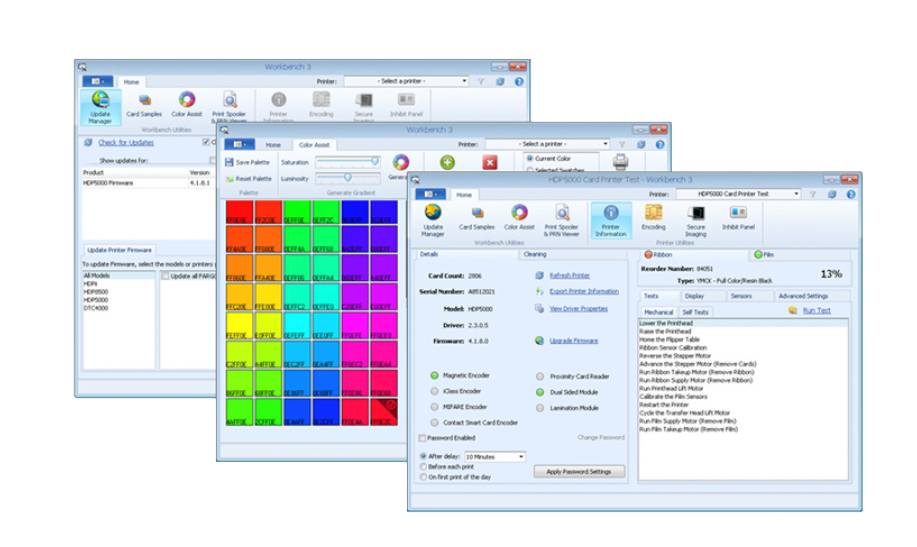Screen dimensions: 917x547
Task: Select Home the Flipper Table test
Action: coord(669,339)
